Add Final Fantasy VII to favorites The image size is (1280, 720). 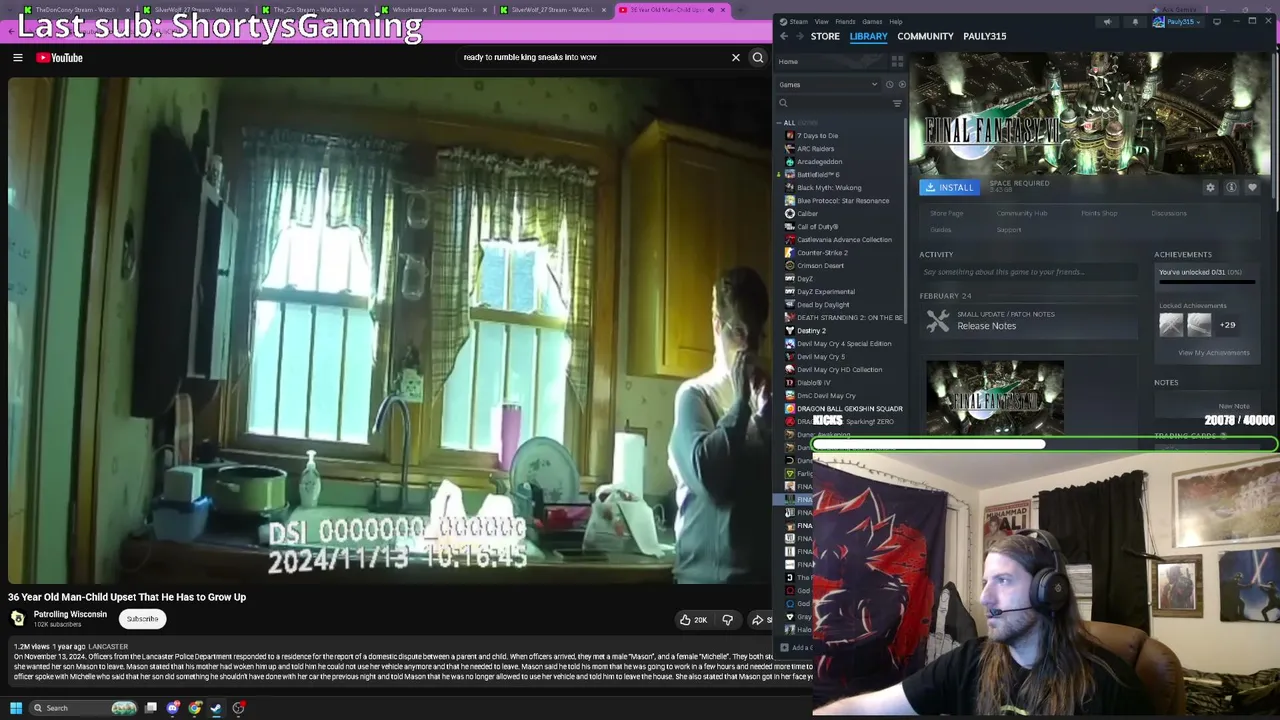click(1252, 188)
